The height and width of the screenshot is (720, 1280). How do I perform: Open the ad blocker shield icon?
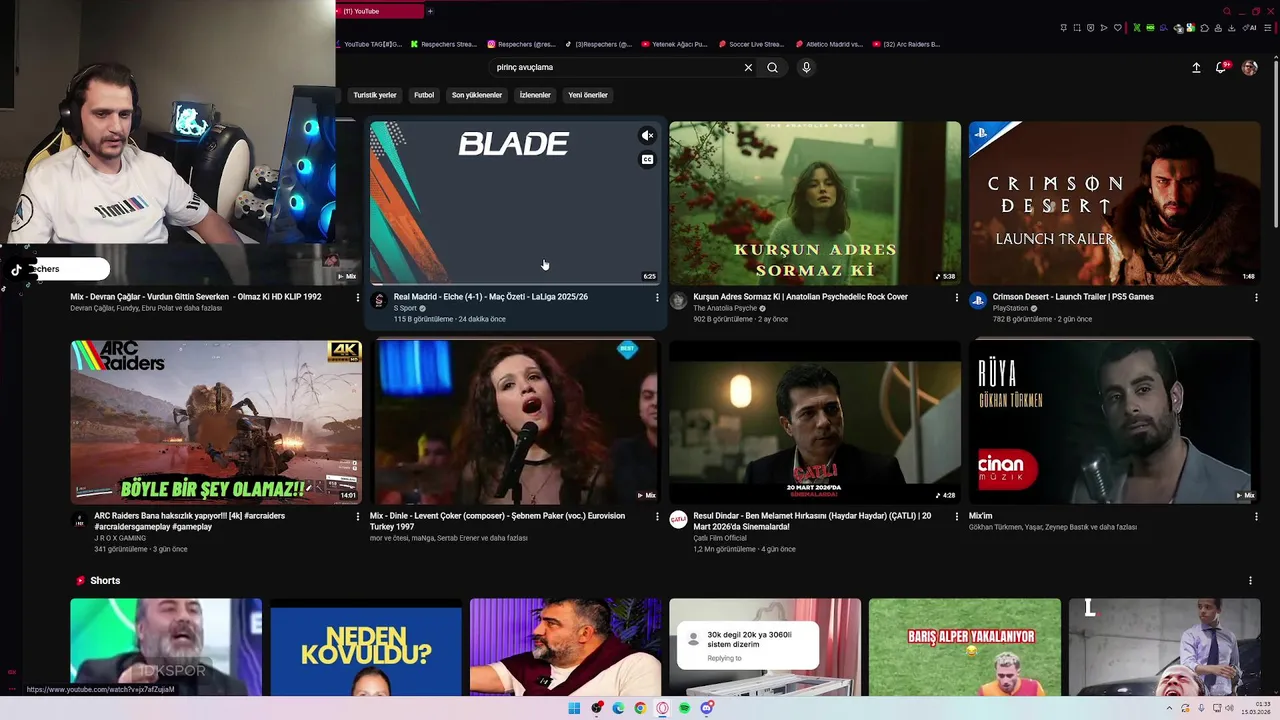pyautogui.click(x=1090, y=28)
